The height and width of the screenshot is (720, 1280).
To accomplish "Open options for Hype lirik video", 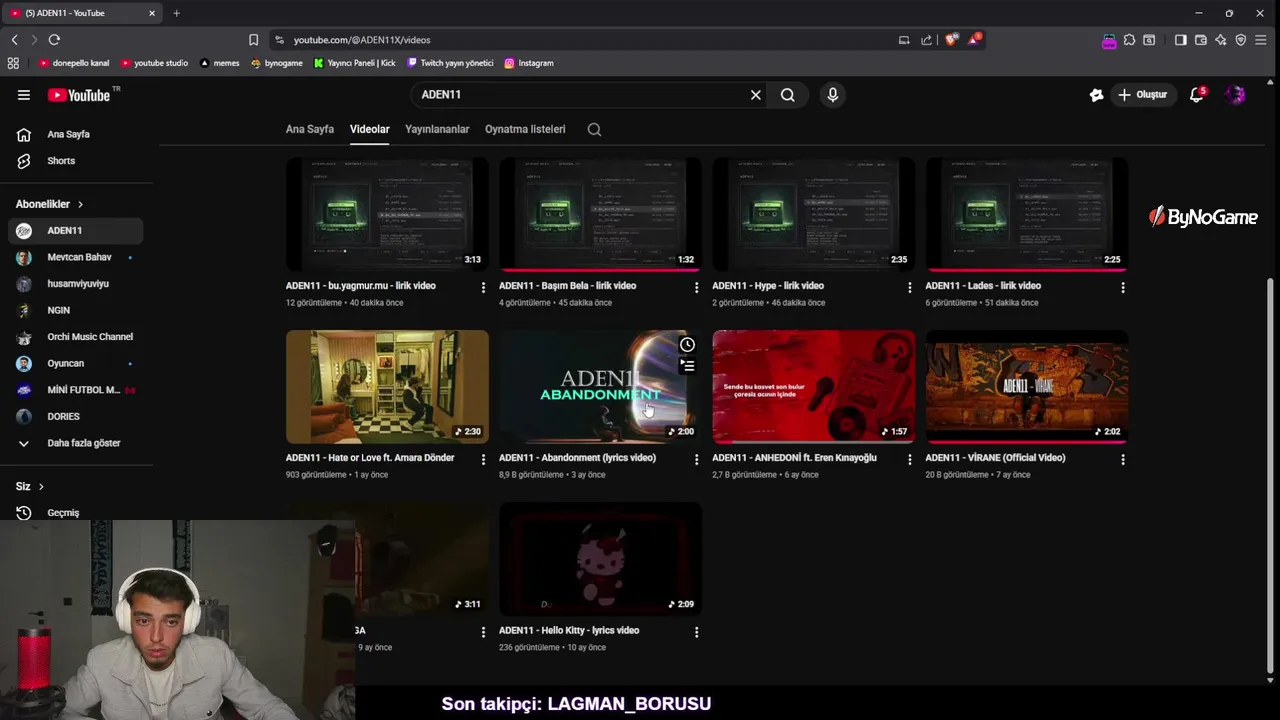I will pyautogui.click(x=909, y=288).
